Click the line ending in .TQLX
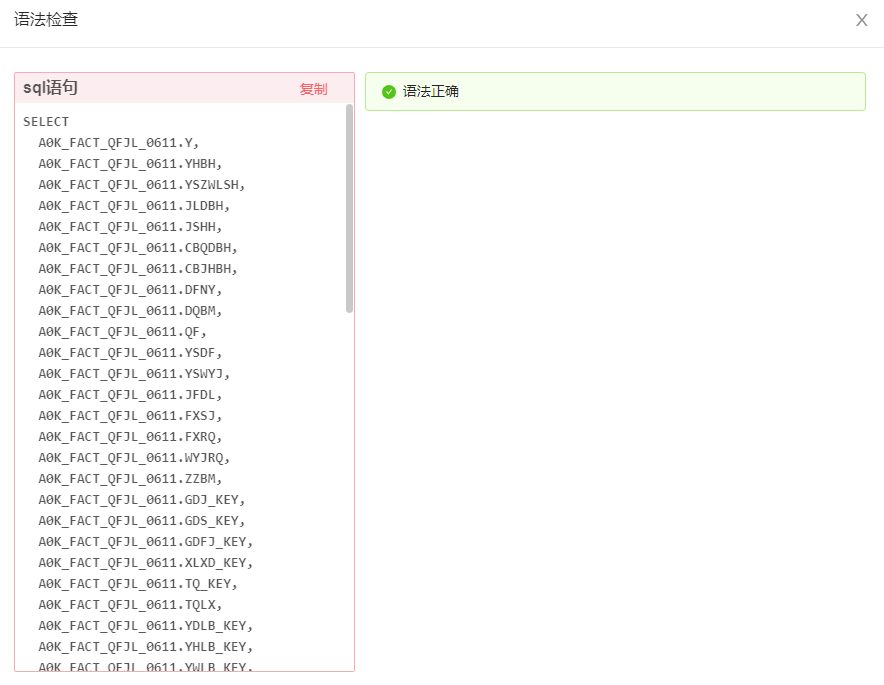Screen dimensions: 884x685 click(130, 605)
